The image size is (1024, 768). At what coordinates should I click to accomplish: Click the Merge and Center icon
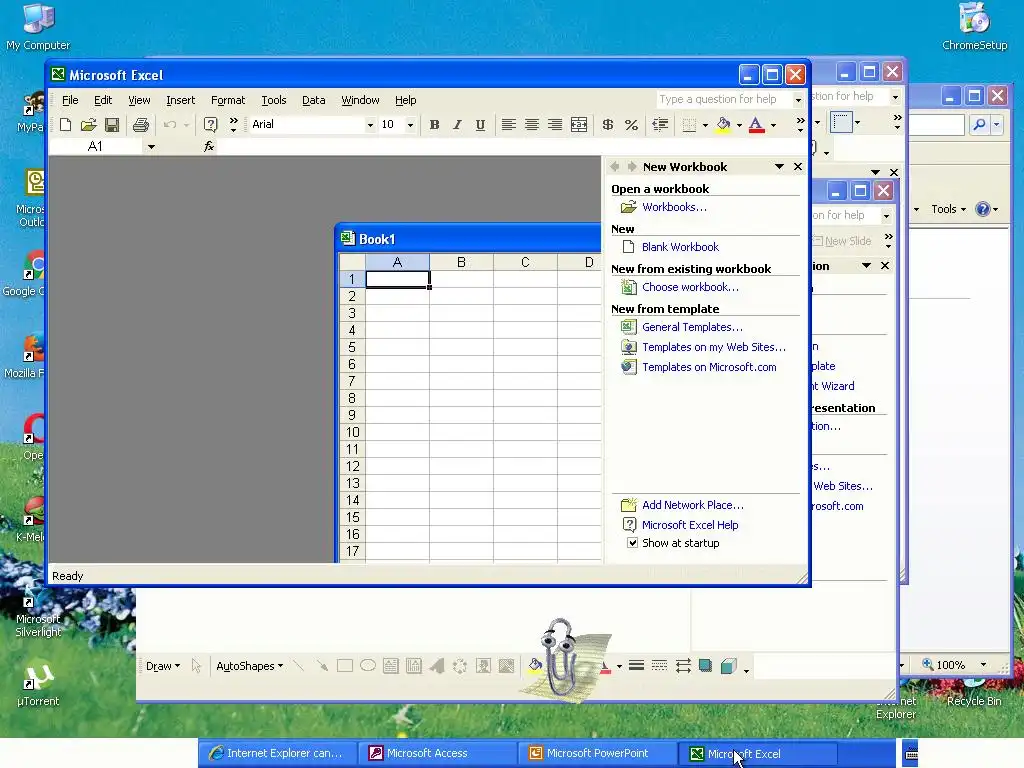[x=579, y=125]
